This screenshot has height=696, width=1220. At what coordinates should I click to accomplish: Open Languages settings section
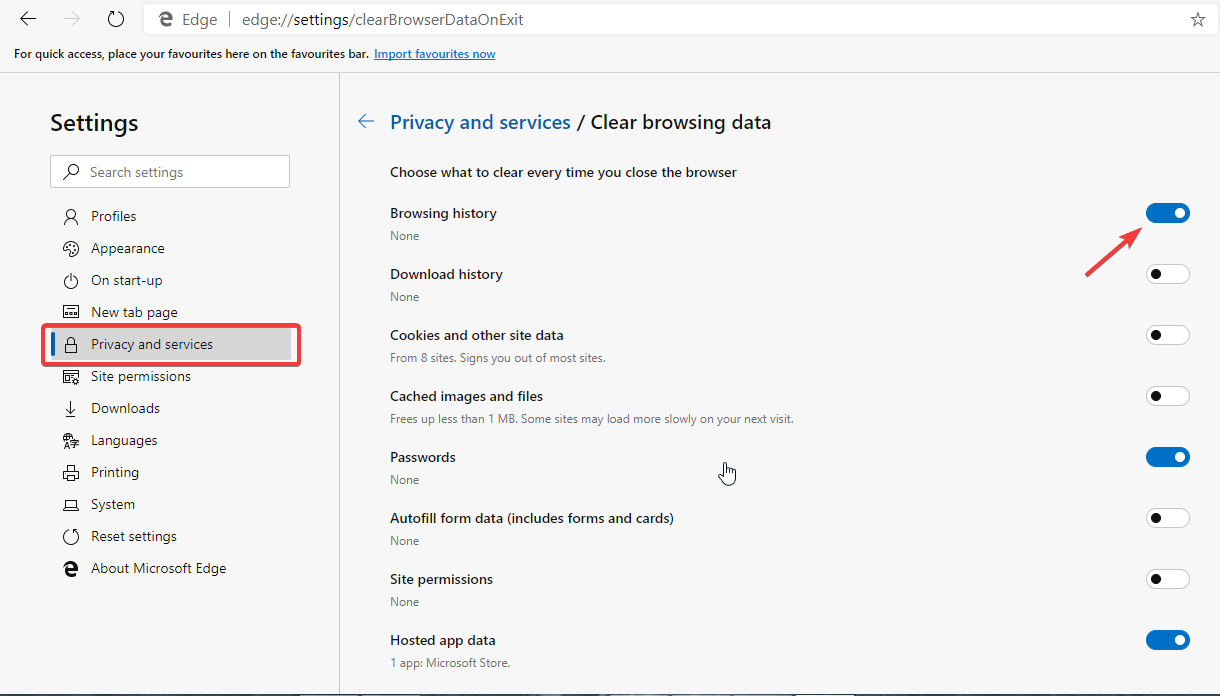click(124, 440)
